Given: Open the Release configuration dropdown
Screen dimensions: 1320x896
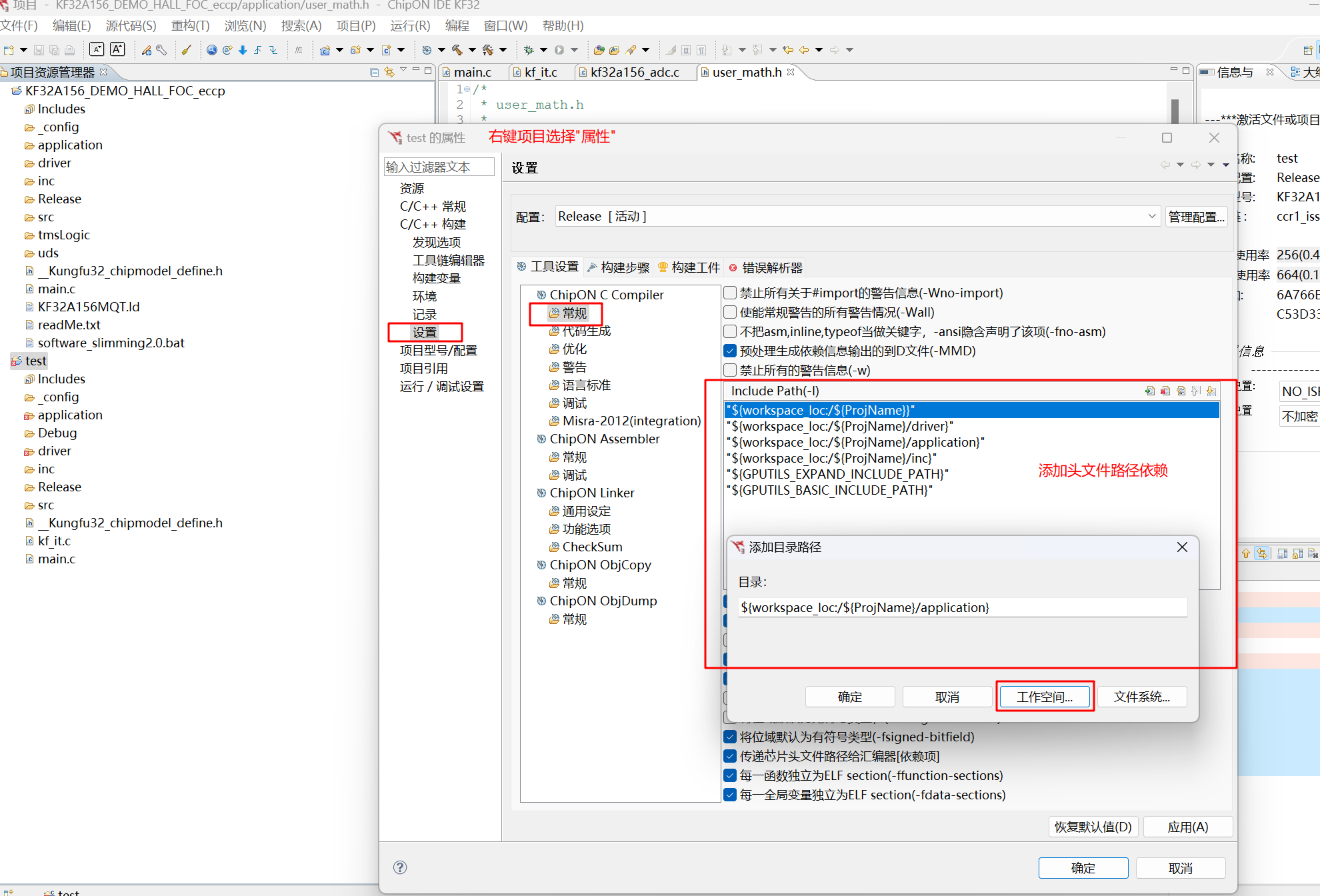Looking at the screenshot, I should point(1151,217).
